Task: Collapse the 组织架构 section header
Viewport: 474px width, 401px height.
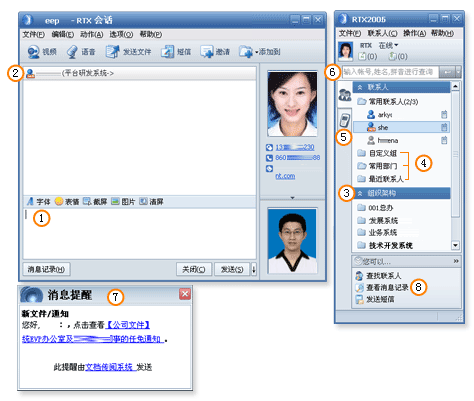Action: click(x=401, y=193)
